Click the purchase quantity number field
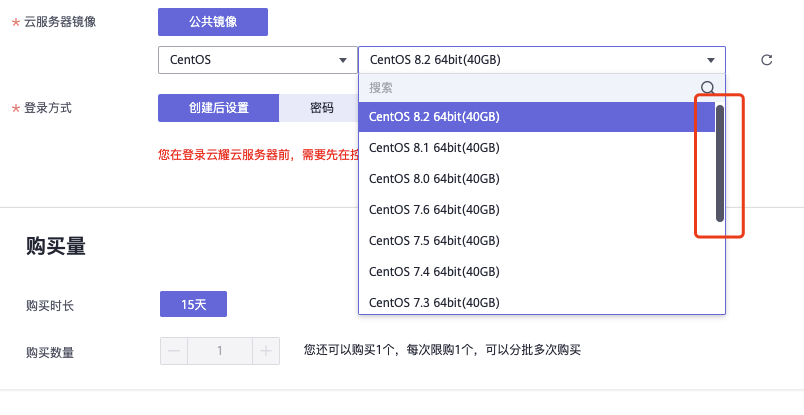 point(220,351)
